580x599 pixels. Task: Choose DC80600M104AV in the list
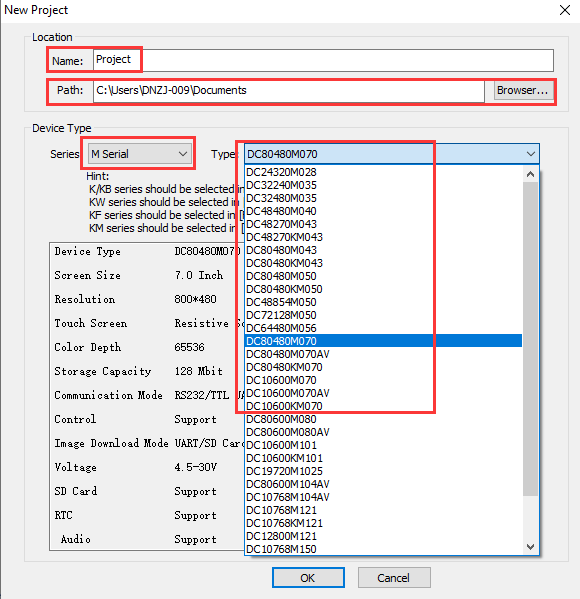[x=383, y=484]
